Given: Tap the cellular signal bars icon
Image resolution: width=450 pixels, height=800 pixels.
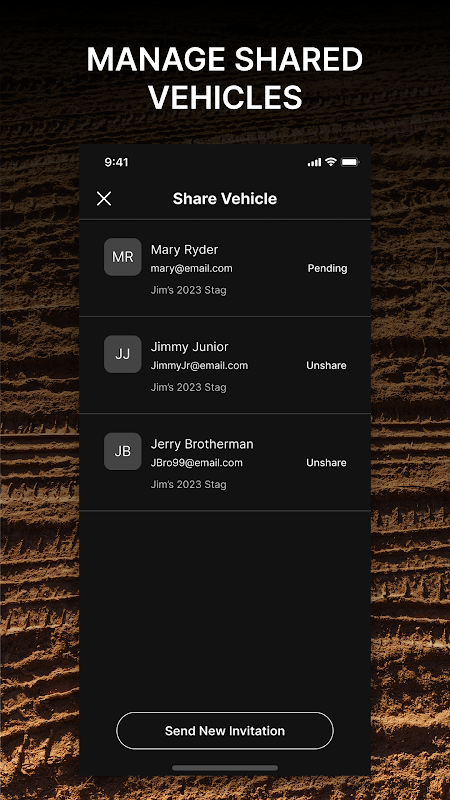Looking at the screenshot, I should 314,162.
